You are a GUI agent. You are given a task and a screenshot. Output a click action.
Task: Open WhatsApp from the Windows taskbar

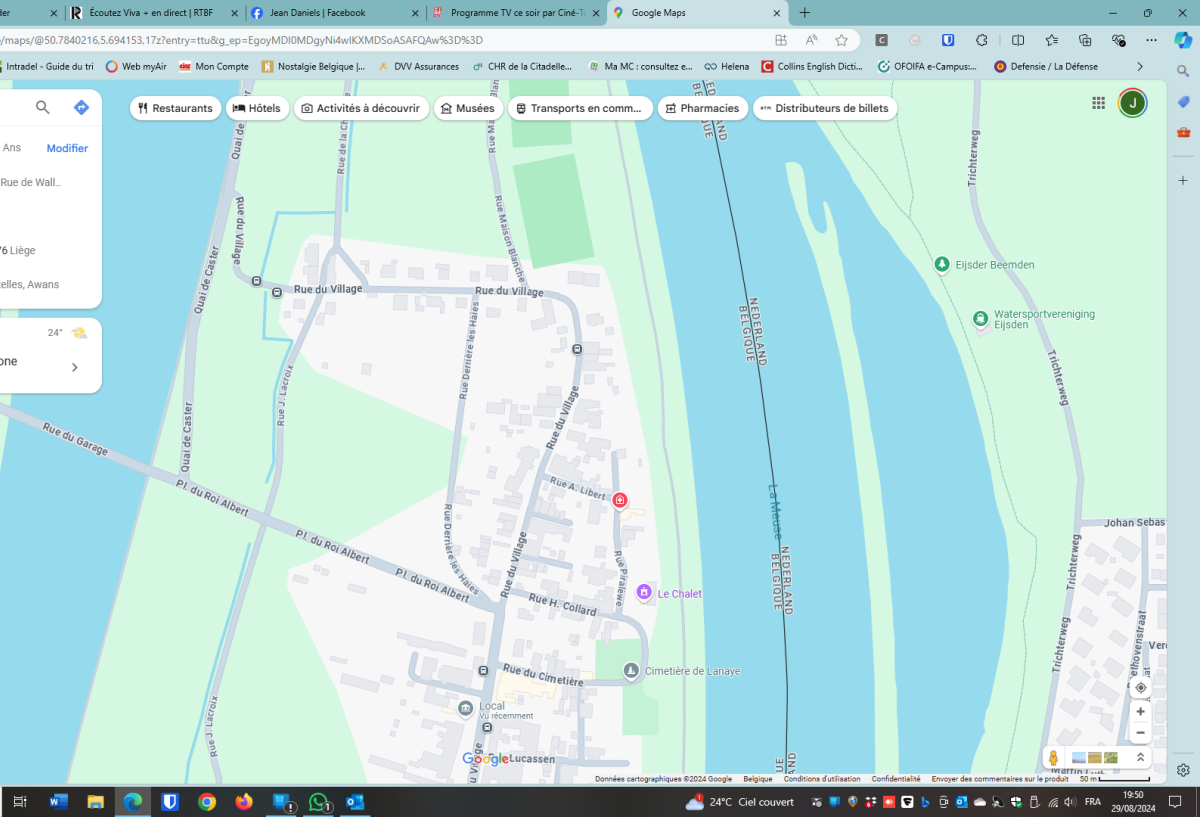pyautogui.click(x=319, y=802)
